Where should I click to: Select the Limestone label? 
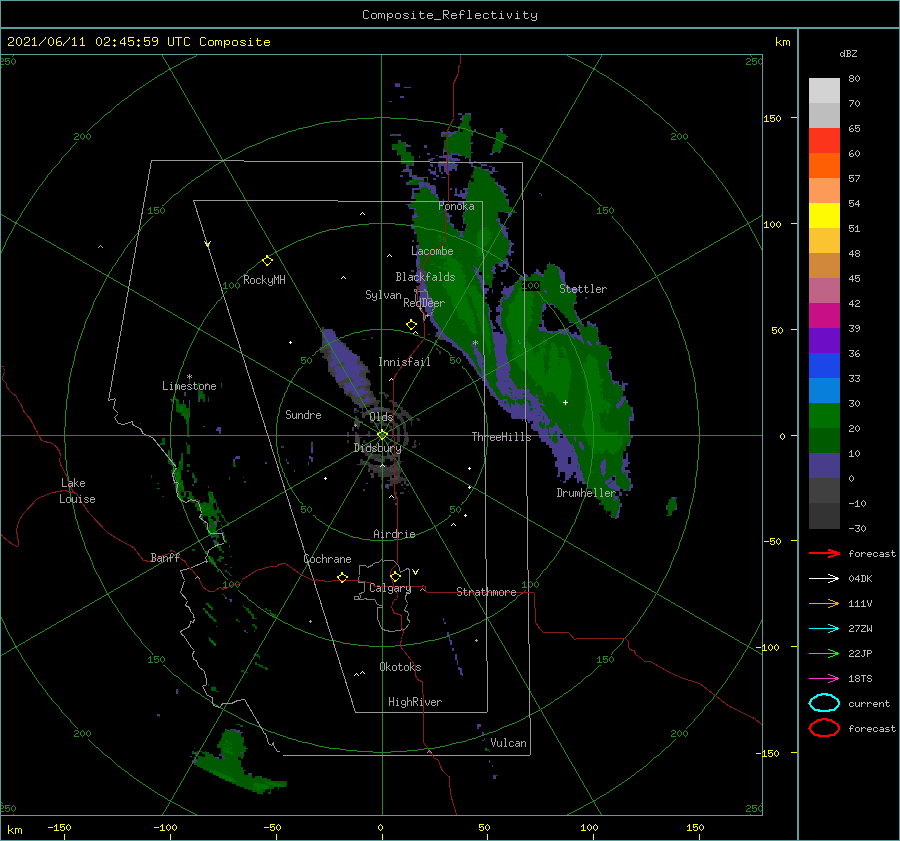pyautogui.click(x=189, y=386)
